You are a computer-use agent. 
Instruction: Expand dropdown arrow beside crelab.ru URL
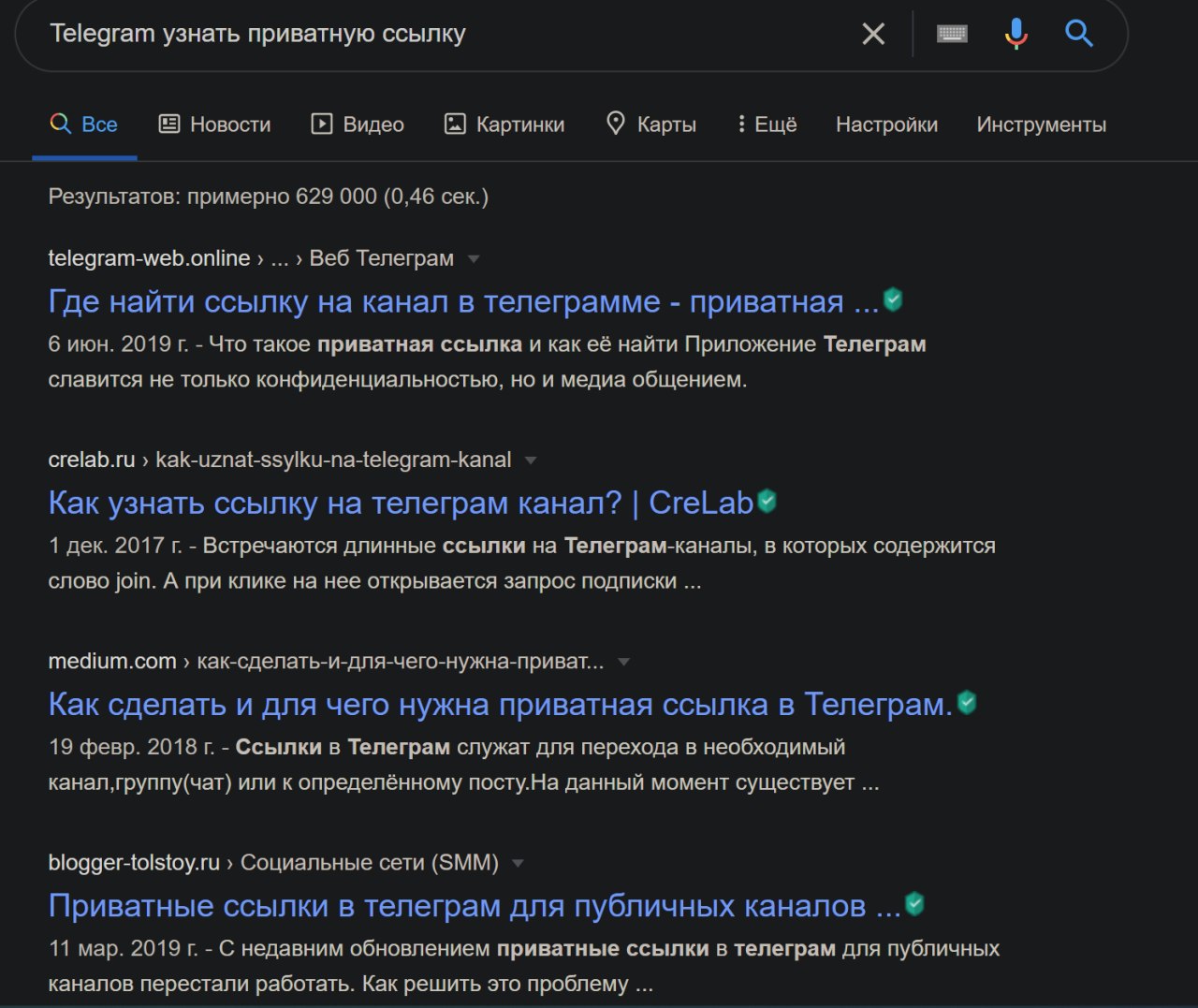point(531,460)
